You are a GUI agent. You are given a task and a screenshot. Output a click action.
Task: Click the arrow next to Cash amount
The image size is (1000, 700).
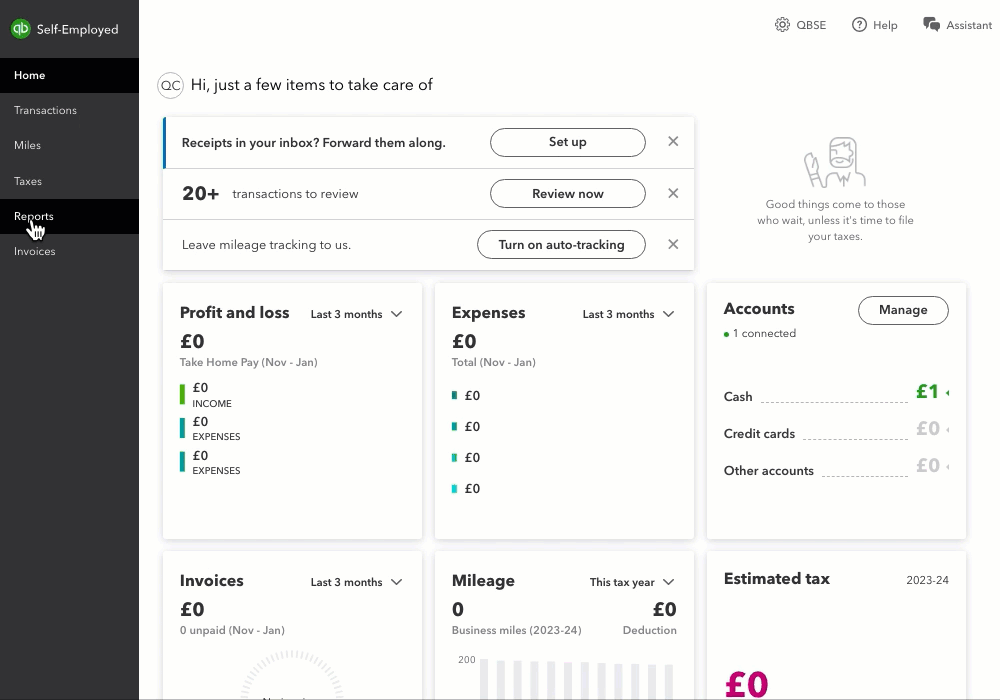(947, 393)
